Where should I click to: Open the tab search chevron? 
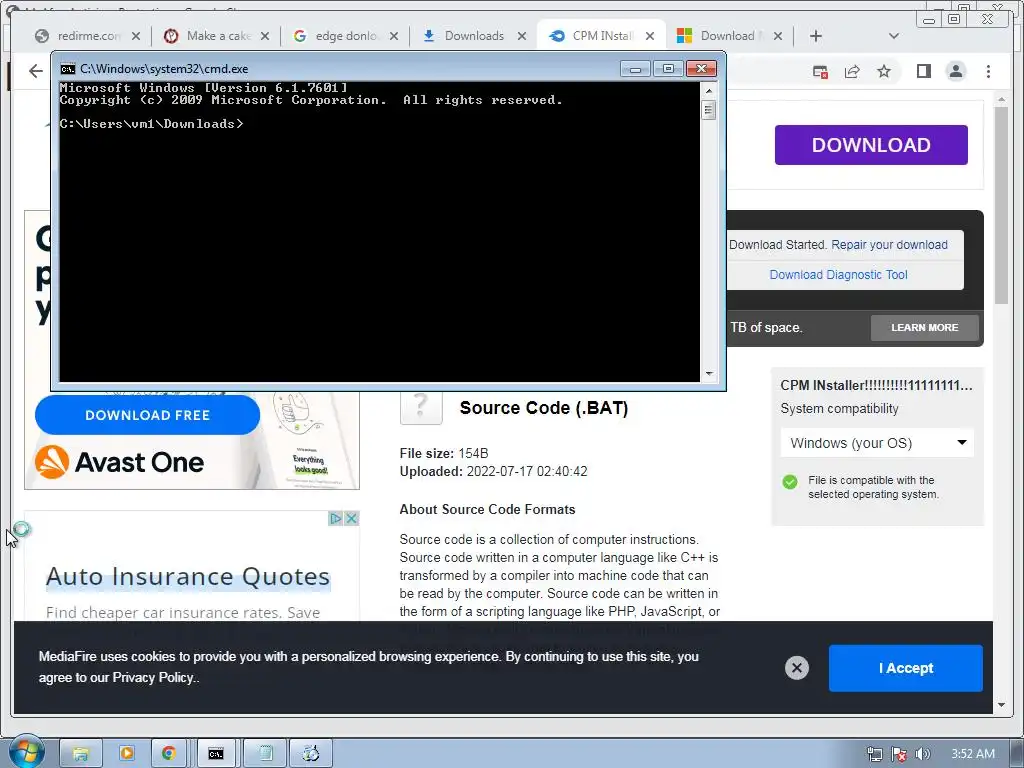click(894, 36)
